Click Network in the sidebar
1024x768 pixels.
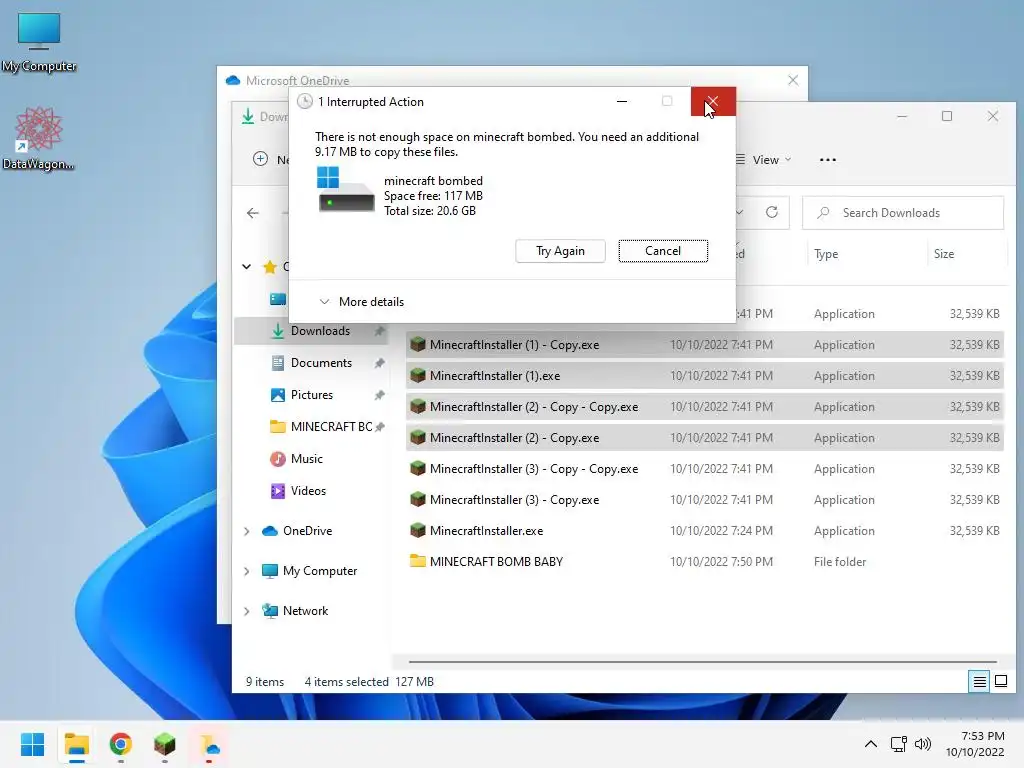click(x=305, y=611)
